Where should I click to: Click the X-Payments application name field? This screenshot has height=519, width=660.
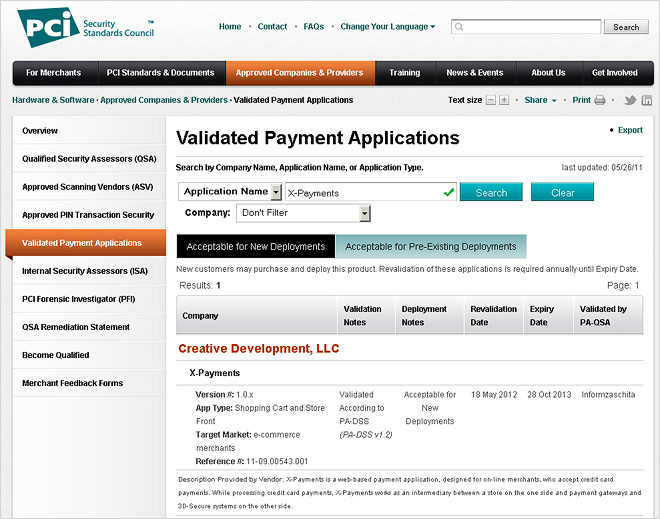point(371,192)
